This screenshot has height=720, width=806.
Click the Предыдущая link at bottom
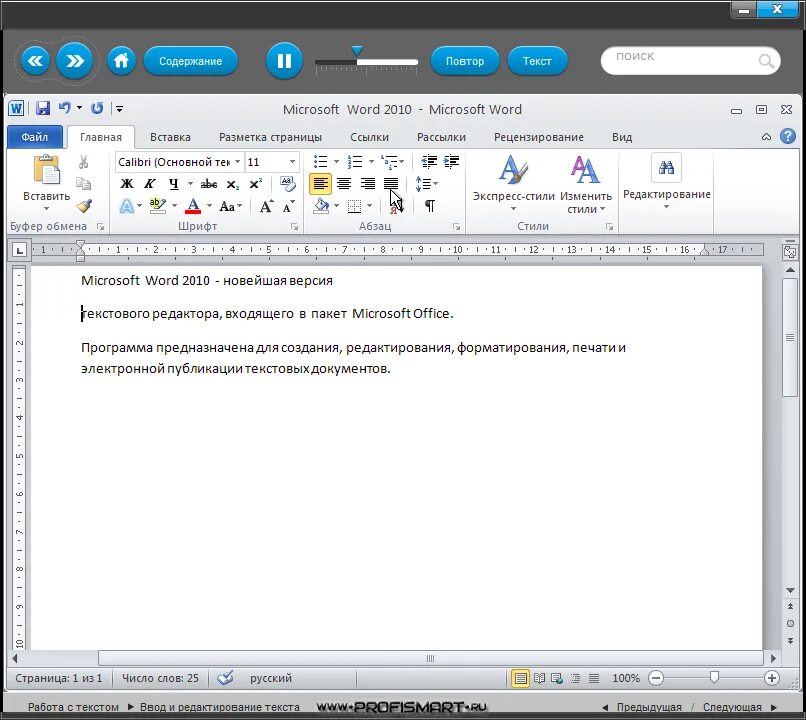[649, 707]
